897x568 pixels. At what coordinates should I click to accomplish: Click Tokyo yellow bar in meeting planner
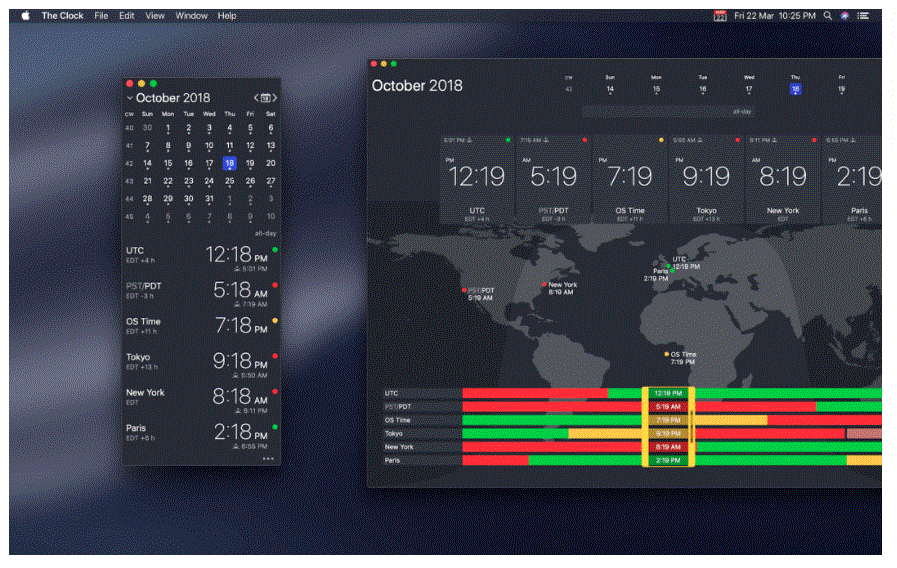tap(605, 434)
